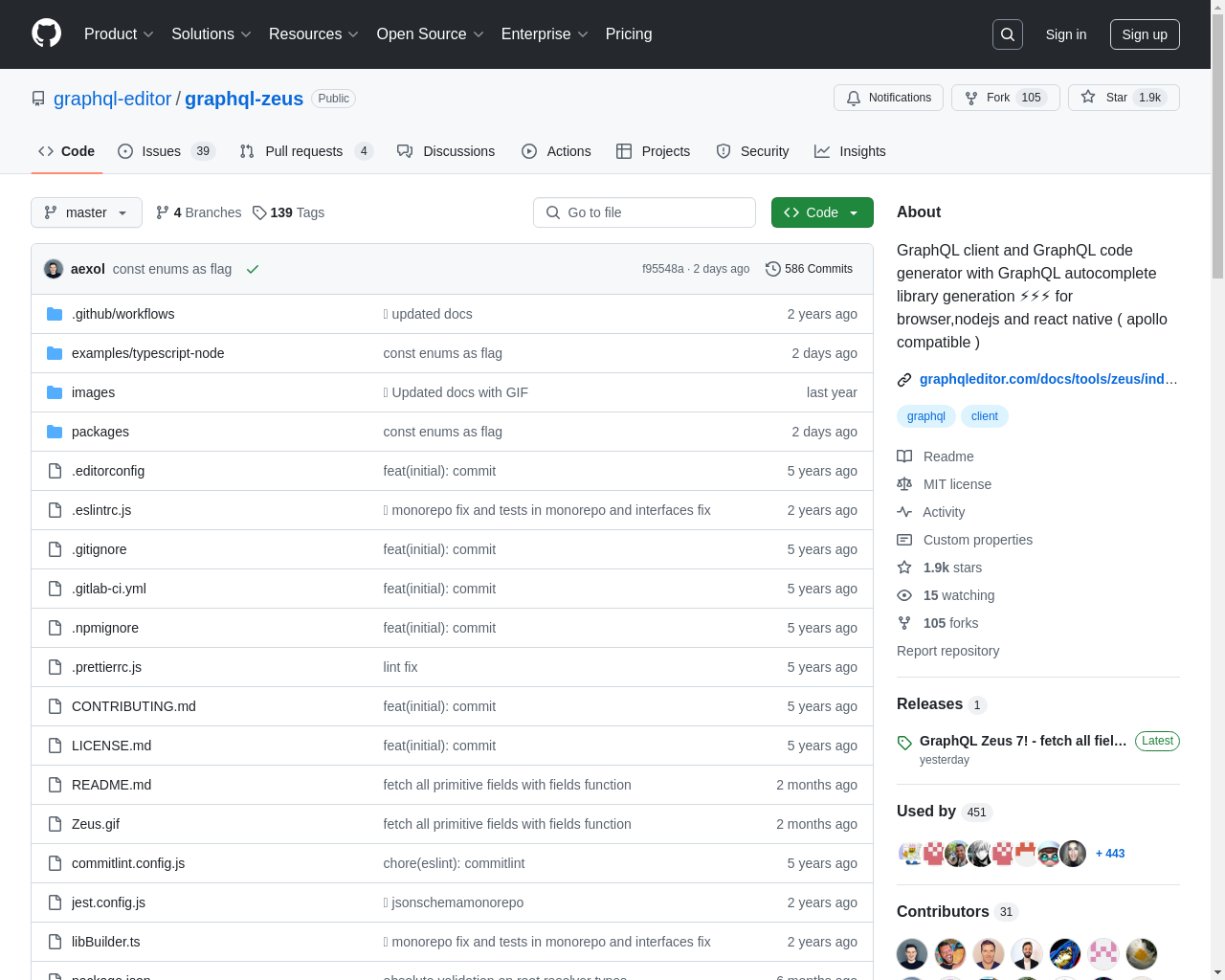
Task: Switch to the Issues tab
Action: (x=167, y=151)
